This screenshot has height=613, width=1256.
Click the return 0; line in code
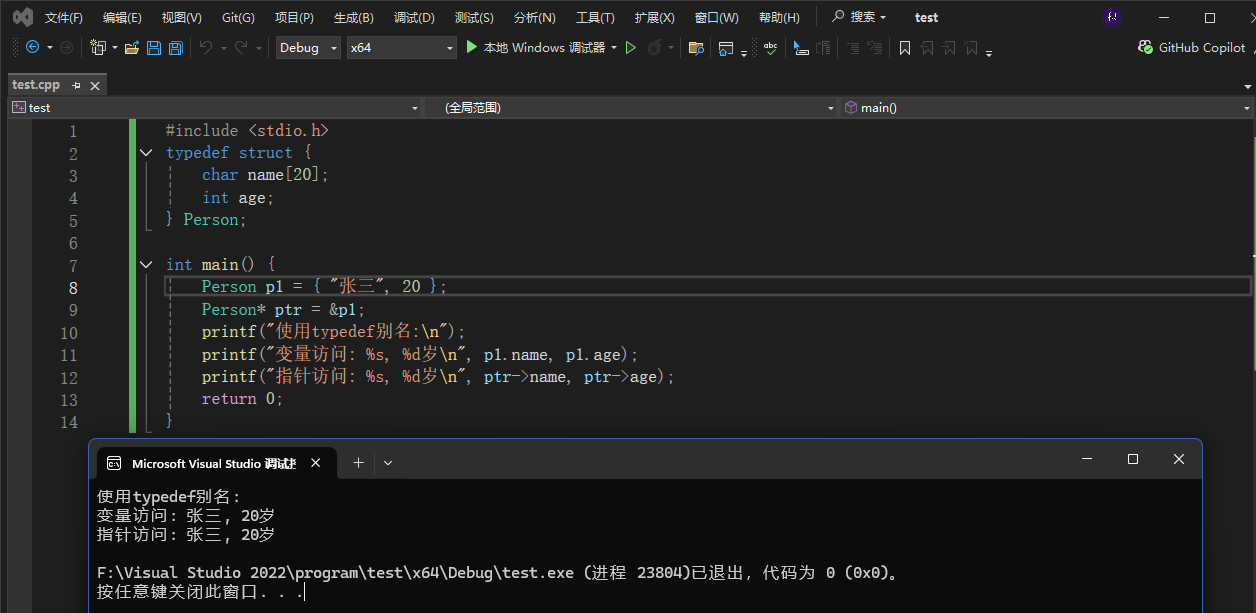pyautogui.click(x=242, y=399)
